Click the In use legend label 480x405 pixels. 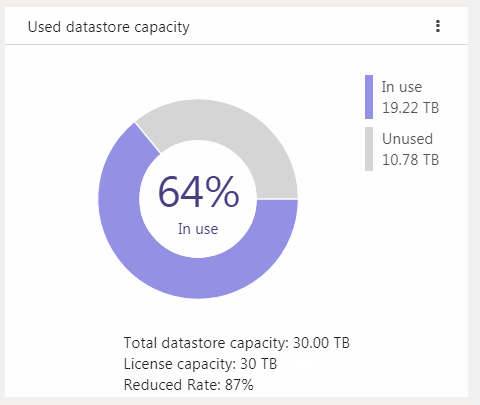pyautogui.click(x=402, y=87)
